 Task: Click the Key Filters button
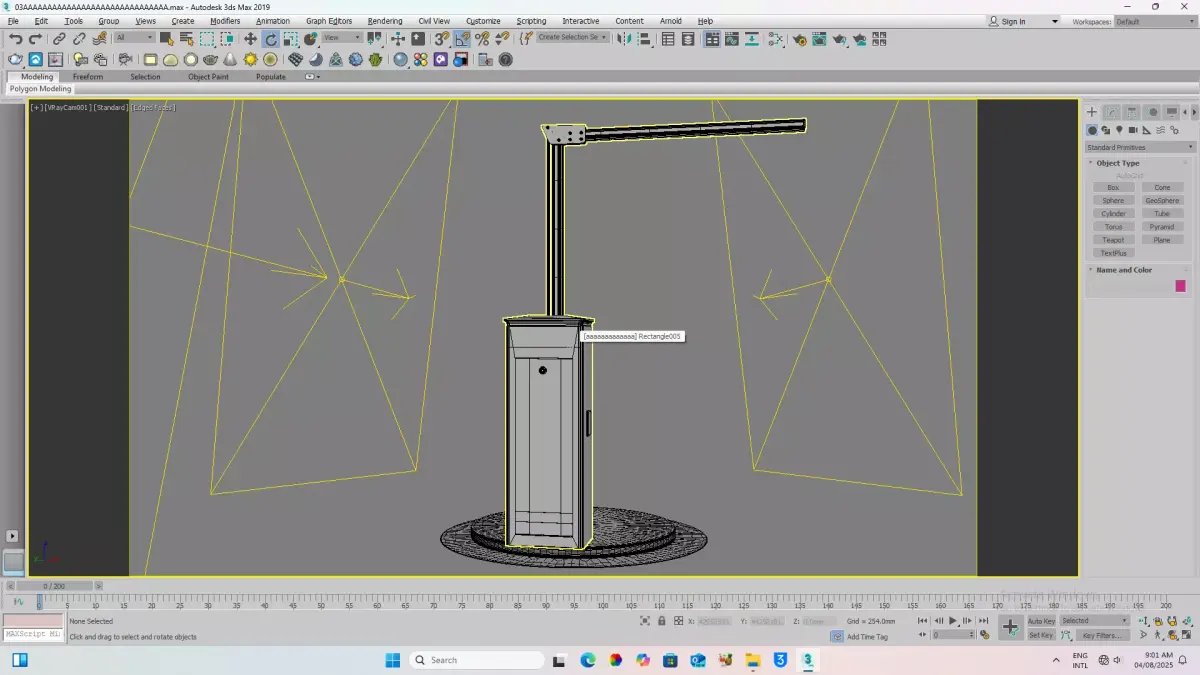(1101, 635)
